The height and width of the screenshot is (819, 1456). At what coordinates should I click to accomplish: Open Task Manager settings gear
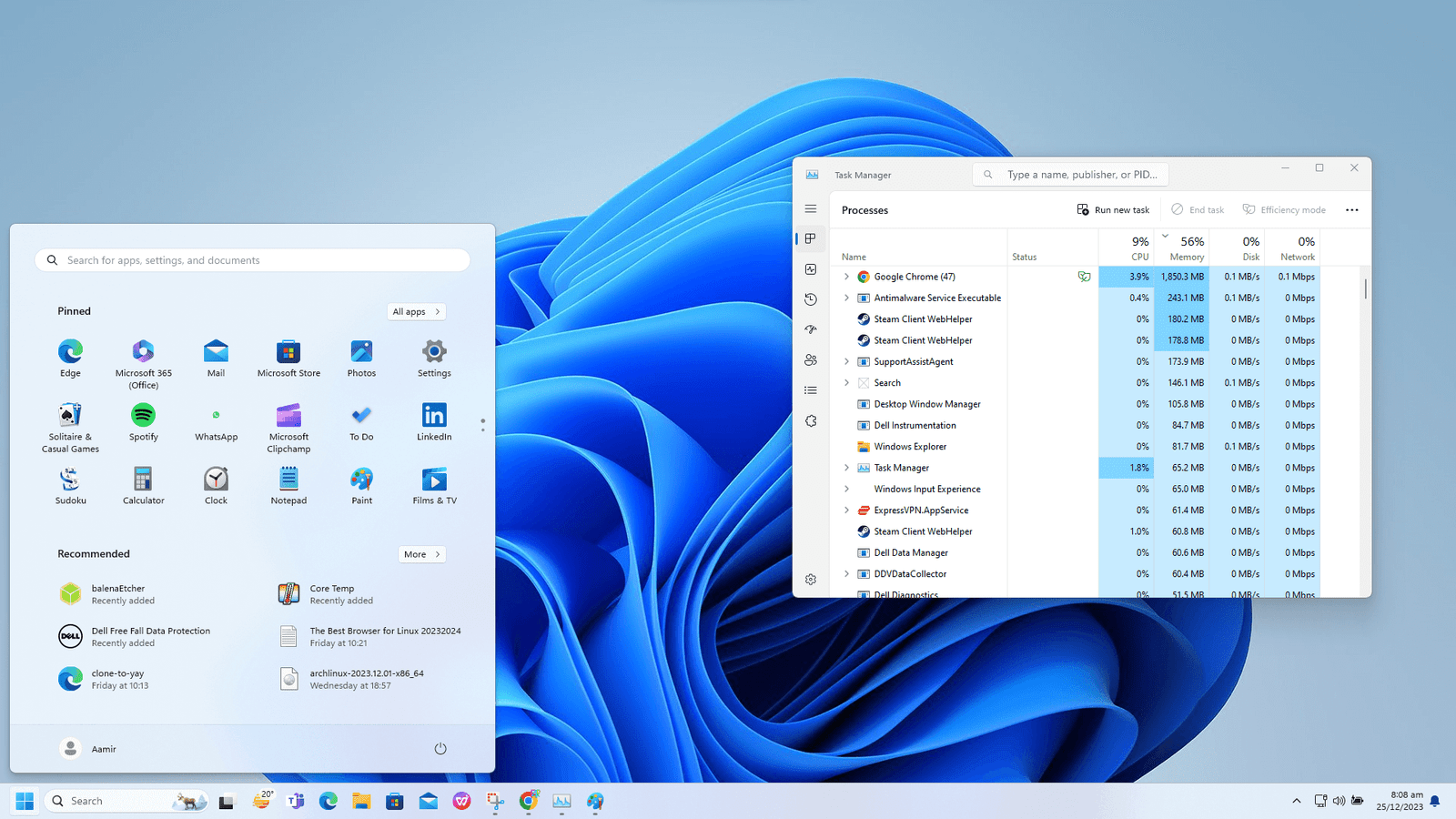[811, 580]
